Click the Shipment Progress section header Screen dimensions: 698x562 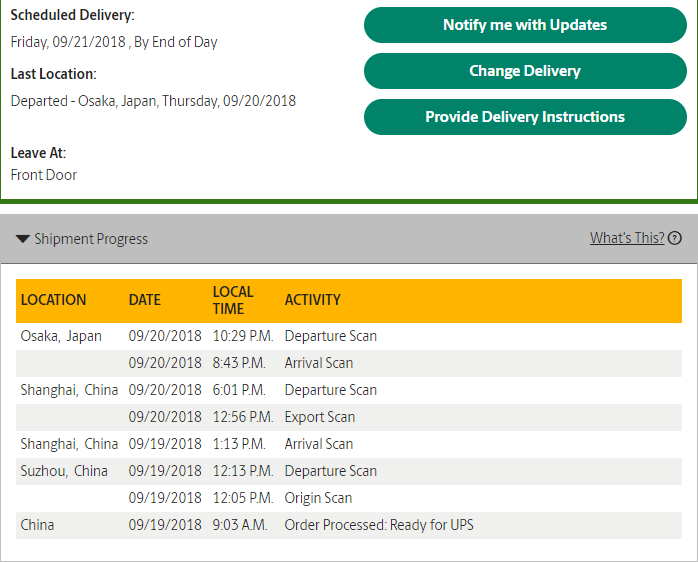pyautogui.click(x=349, y=239)
